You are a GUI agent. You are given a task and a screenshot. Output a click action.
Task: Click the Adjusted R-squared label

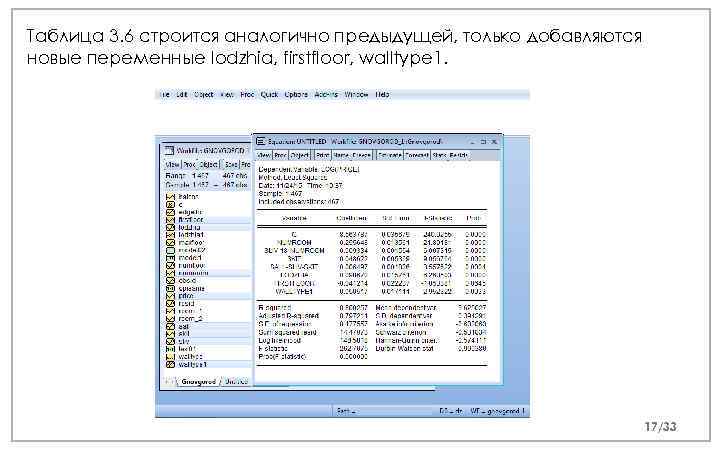click(289, 316)
